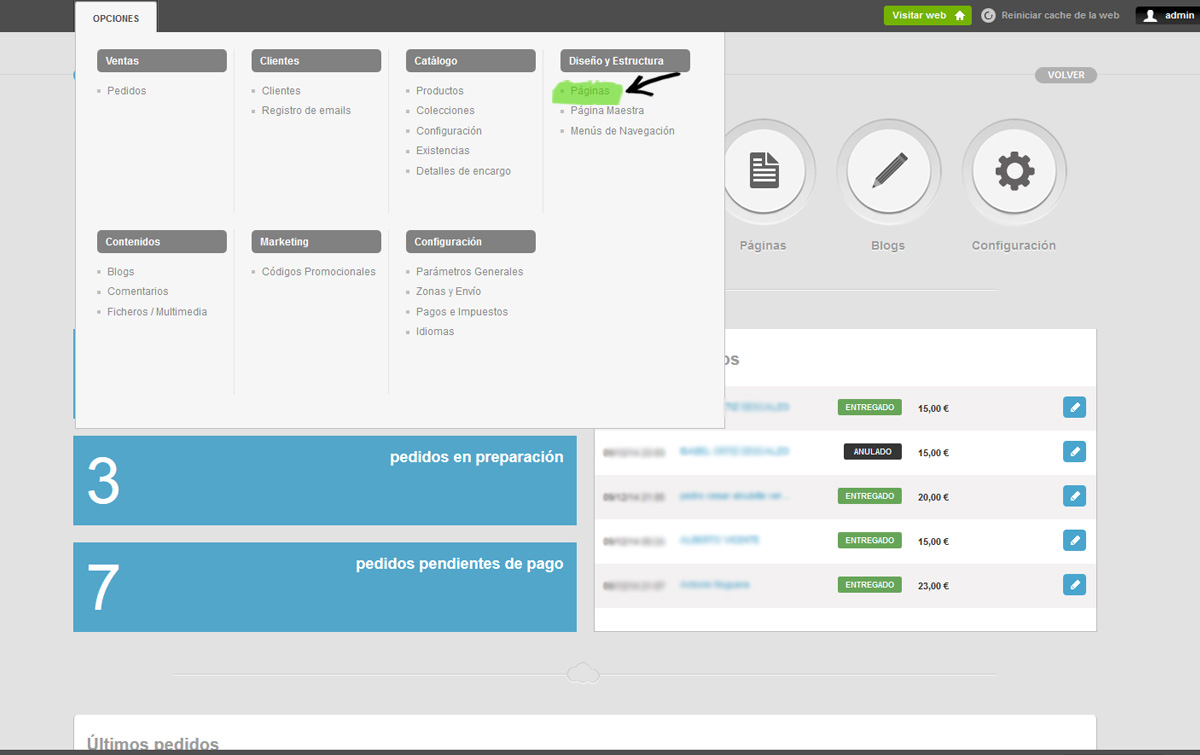
Task: Open Zonas y Envío
Action: [x=448, y=292]
